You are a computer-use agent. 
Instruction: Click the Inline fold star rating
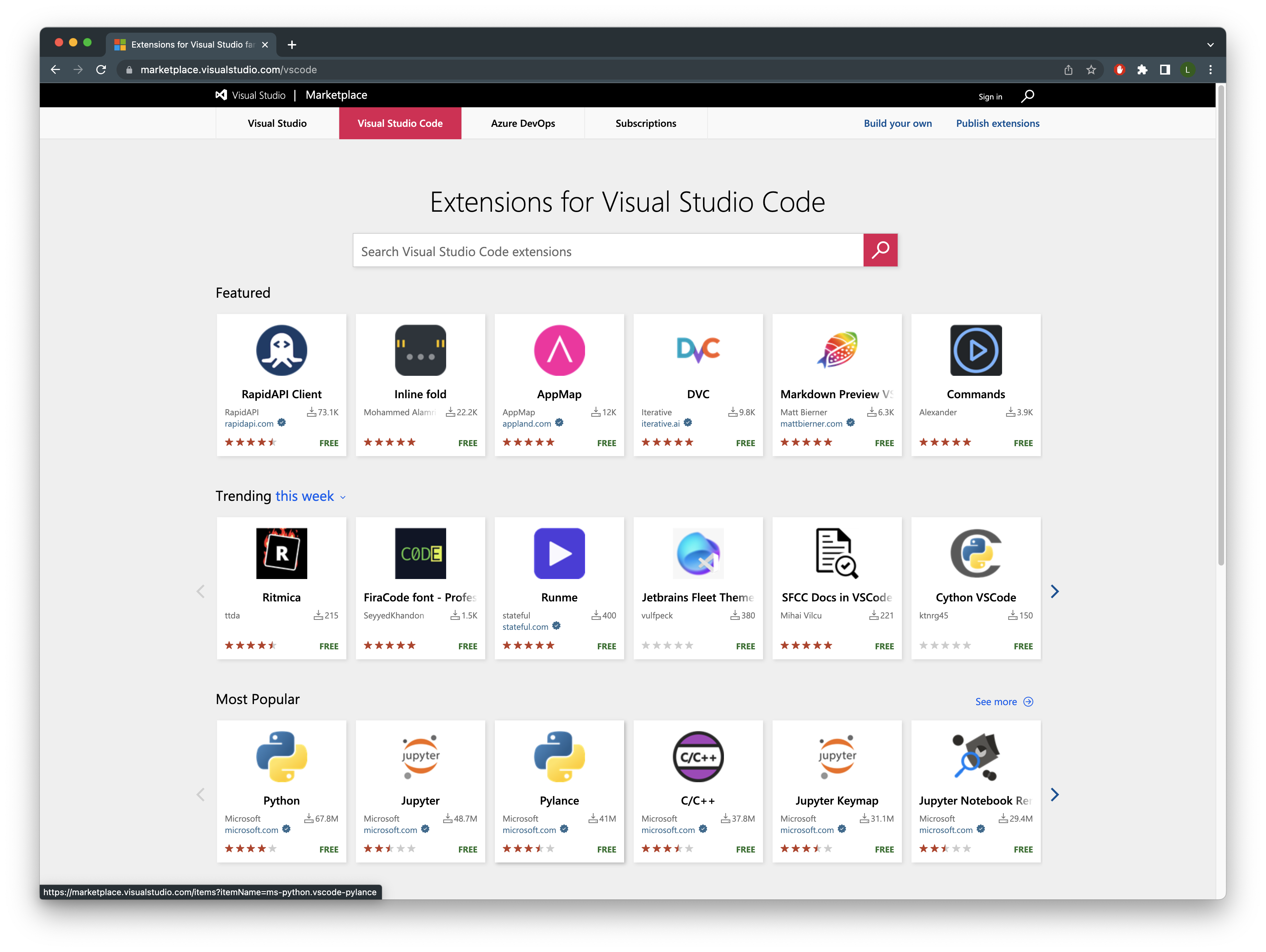coord(389,442)
